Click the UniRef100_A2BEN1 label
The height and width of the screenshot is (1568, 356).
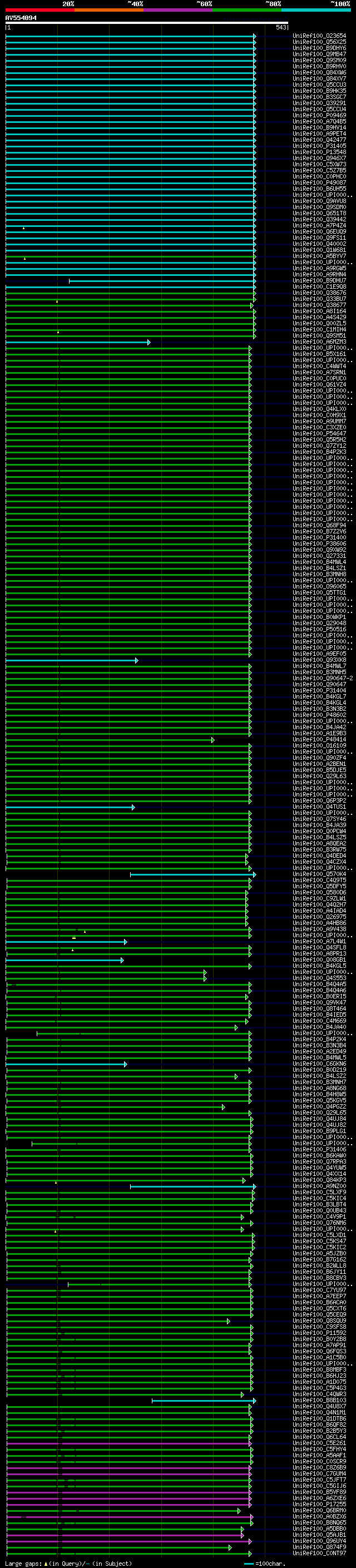(319, 764)
